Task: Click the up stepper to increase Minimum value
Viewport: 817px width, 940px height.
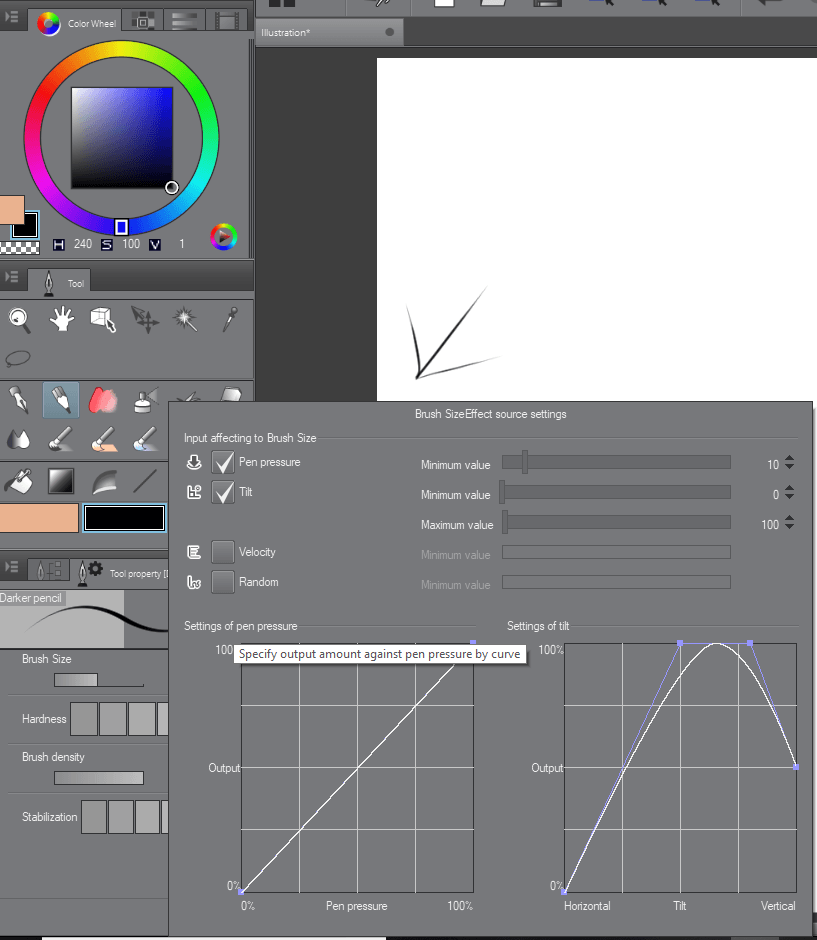Action: tap(791, 459)
